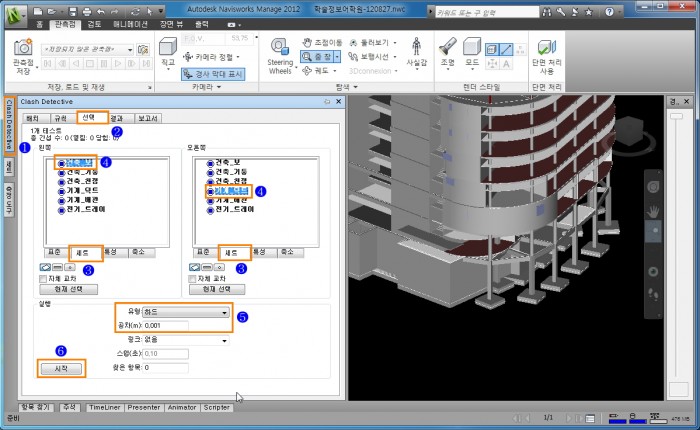Toggle right-side Self-Intersect (자체 교차) checkbox
Viewport: 700px width, 430px height.
click(x=194, y=279)
